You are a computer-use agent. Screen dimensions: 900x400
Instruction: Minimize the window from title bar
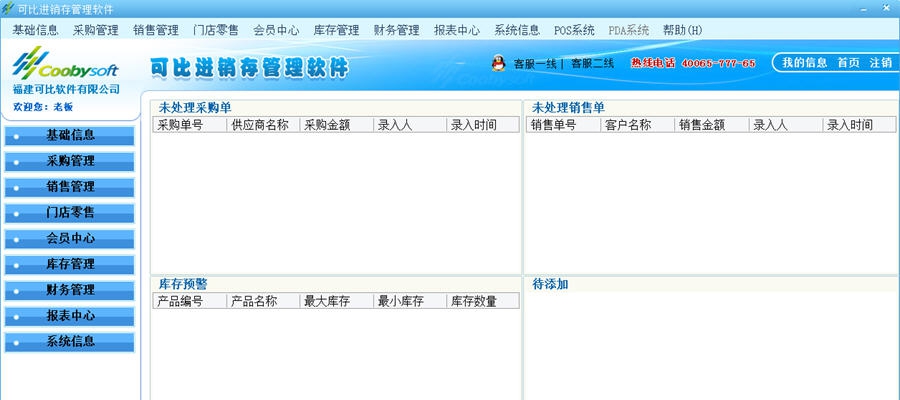(x=864, y=9)
